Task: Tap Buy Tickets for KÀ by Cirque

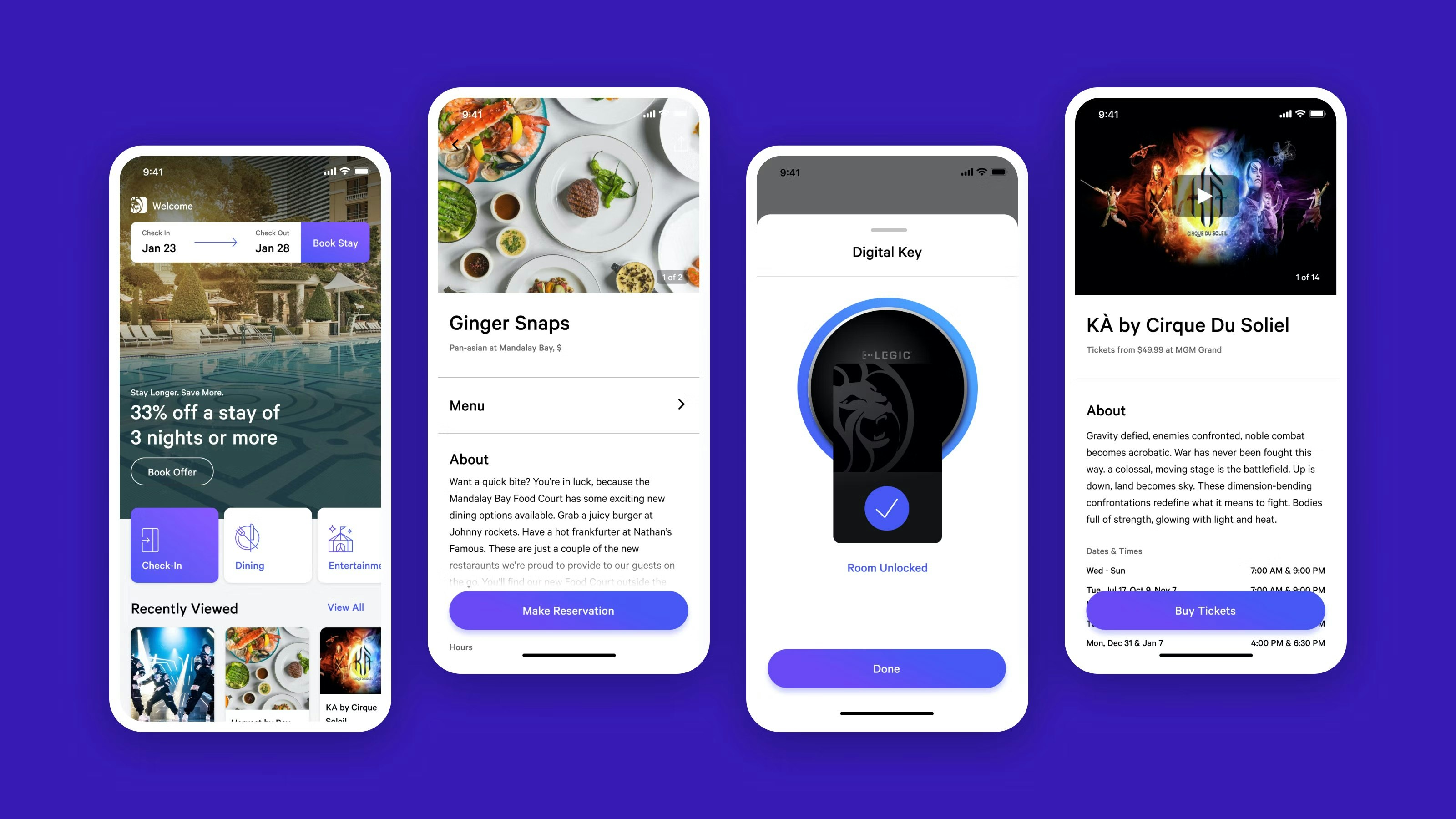Action: [x=1204, y=610]
